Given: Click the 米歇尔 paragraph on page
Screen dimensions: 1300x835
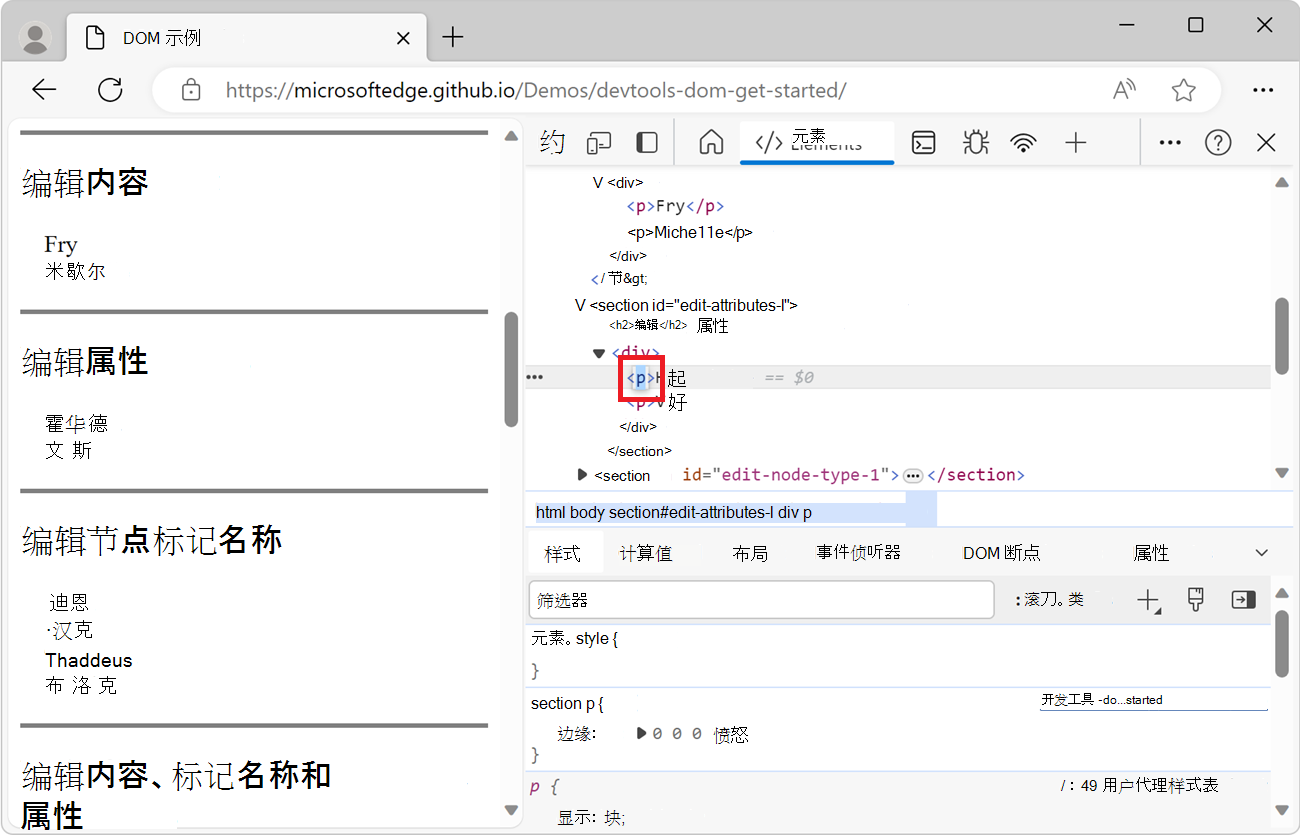Looking at the screenshot, I should [75, 271].
